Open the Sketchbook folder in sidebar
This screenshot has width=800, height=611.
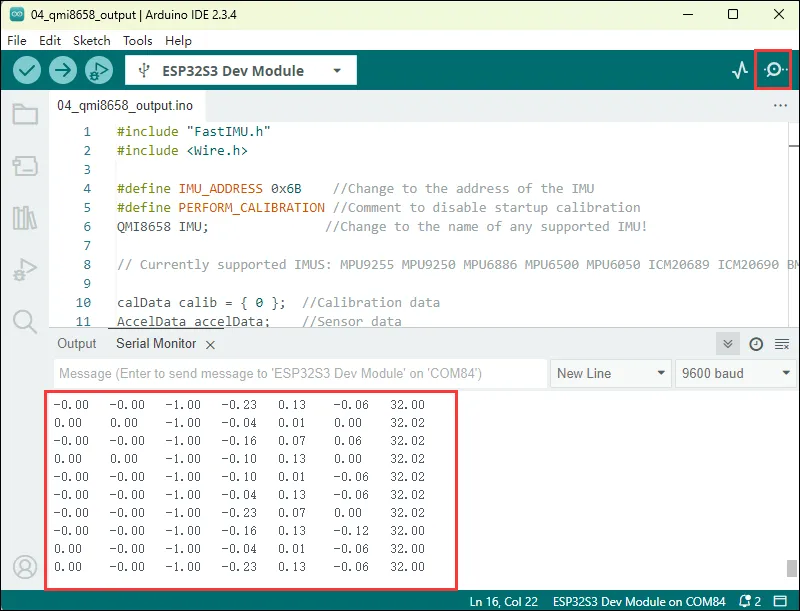25,114
